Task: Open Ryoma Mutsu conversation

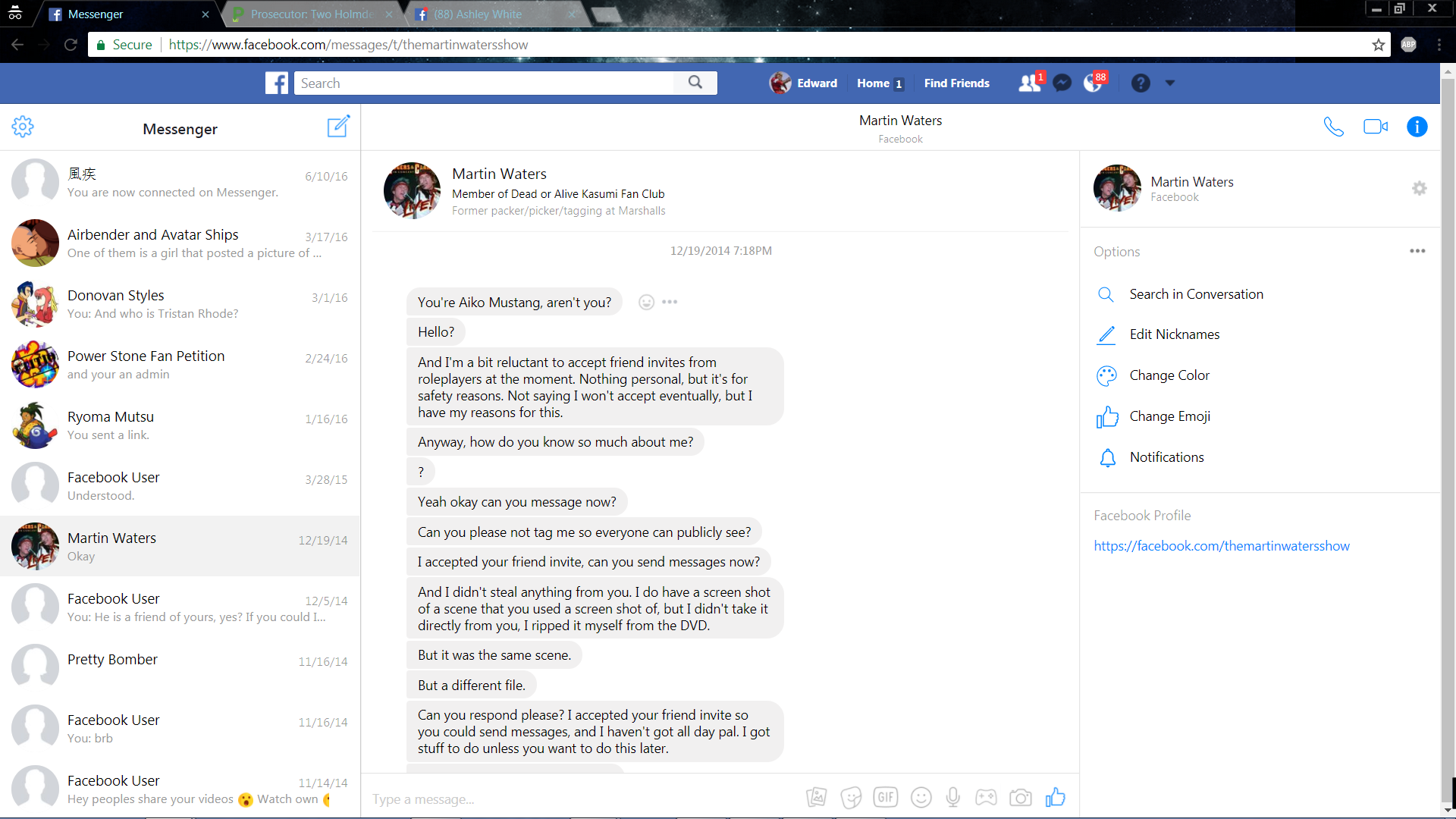Action: pyautogui.click(x=180, y=425)
